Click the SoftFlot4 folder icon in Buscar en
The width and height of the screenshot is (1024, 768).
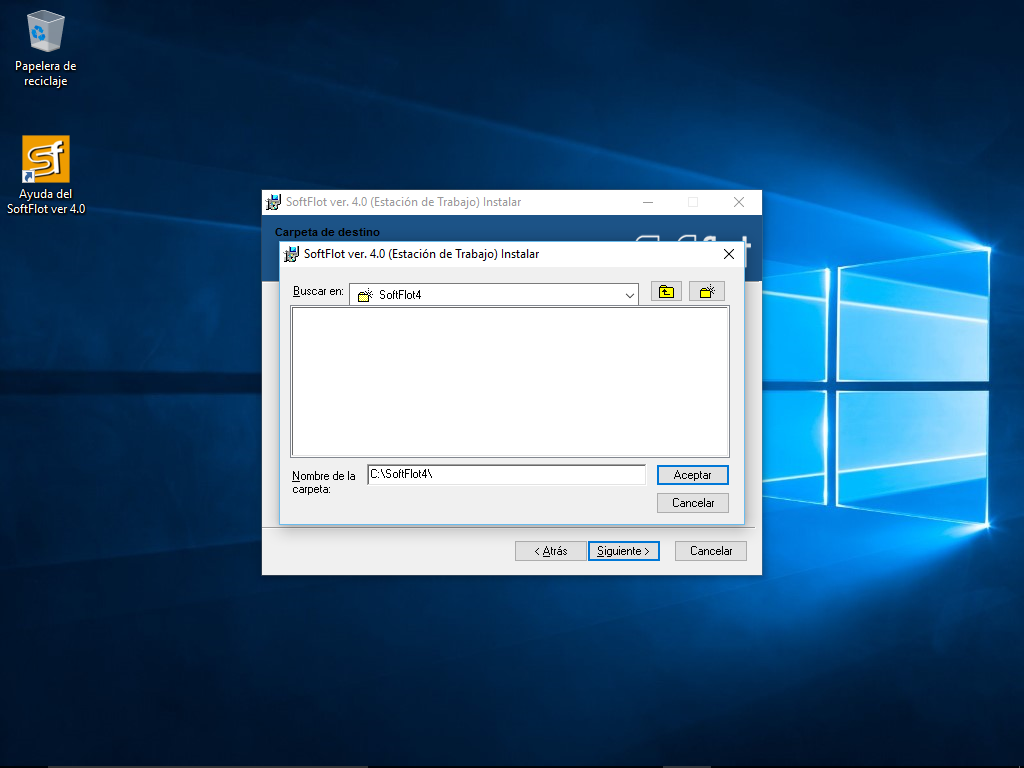365,295
